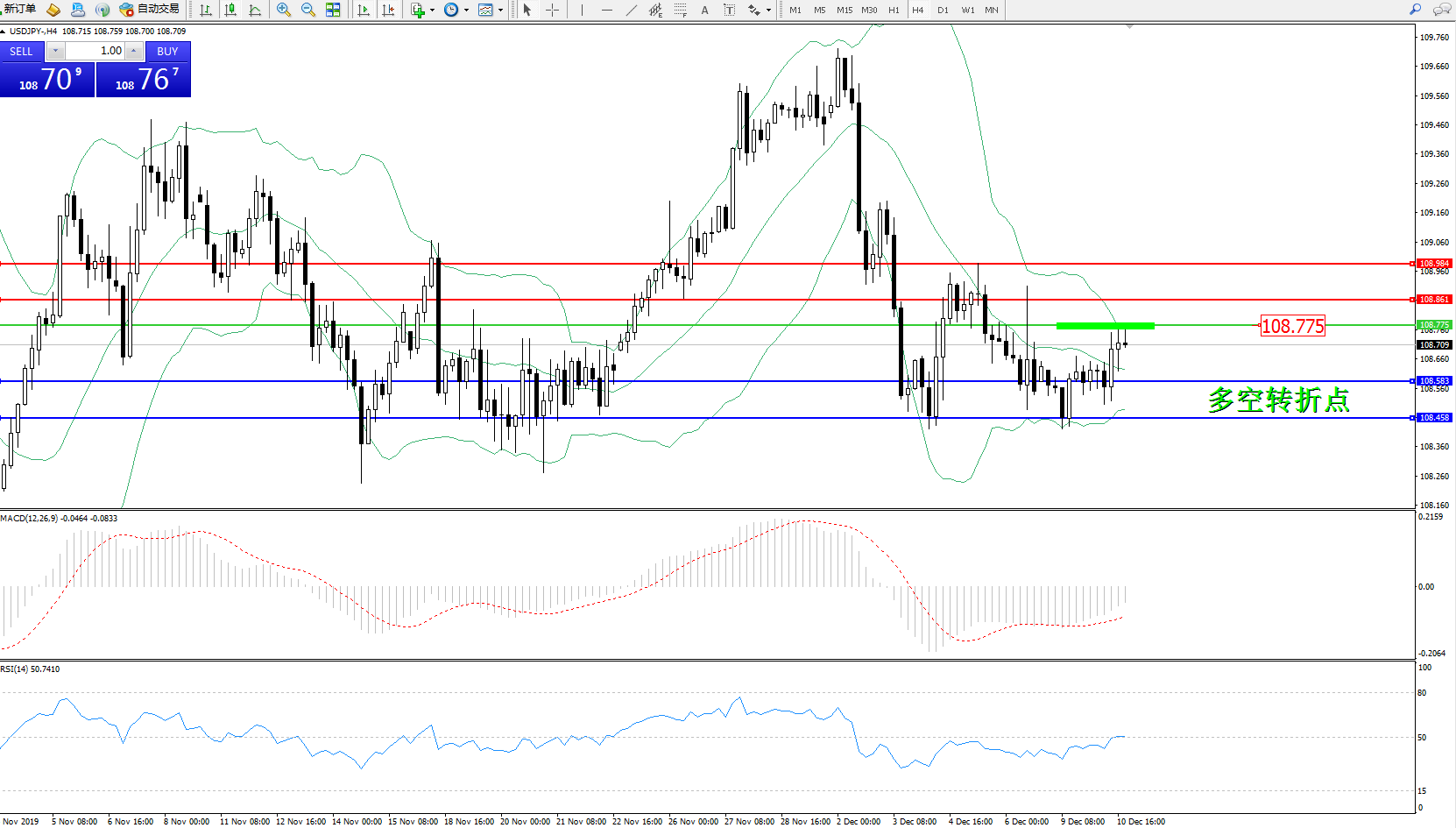Viewport: 1456px width, 828px height.
Task: Click the tile windows icon
Action: [333, 10]
